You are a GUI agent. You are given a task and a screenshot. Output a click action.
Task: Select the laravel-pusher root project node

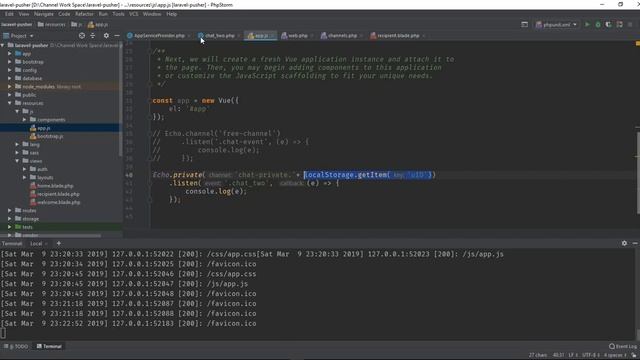click(31, 45)
